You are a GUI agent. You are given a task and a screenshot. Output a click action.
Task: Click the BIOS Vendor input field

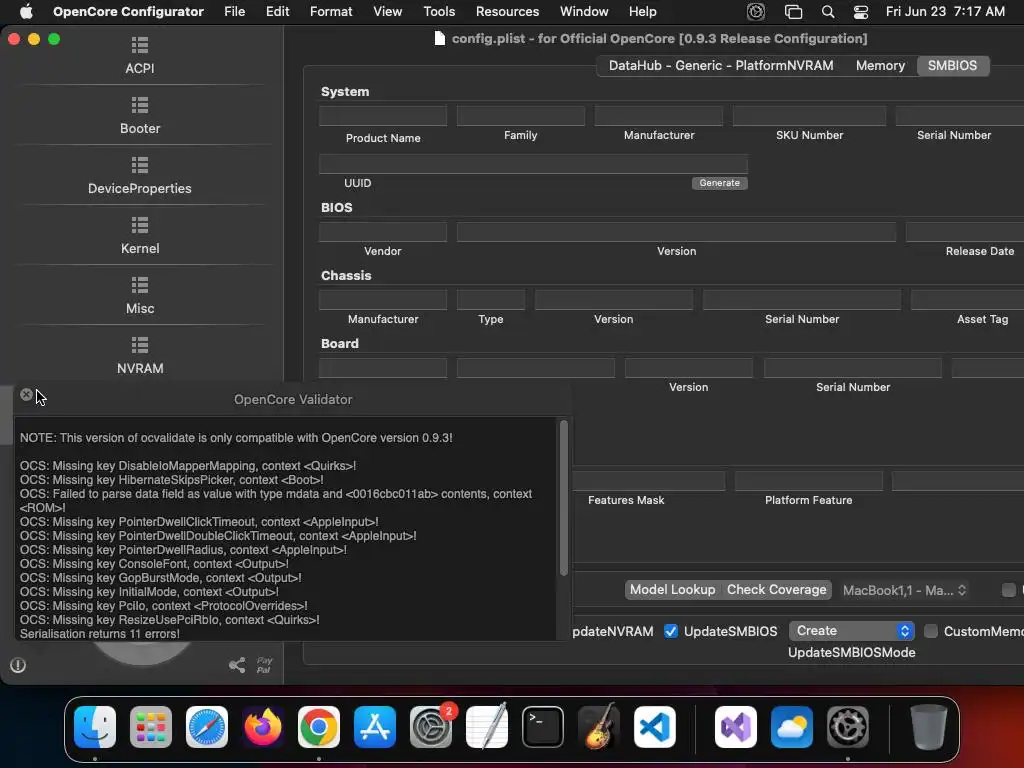point(383,231)
